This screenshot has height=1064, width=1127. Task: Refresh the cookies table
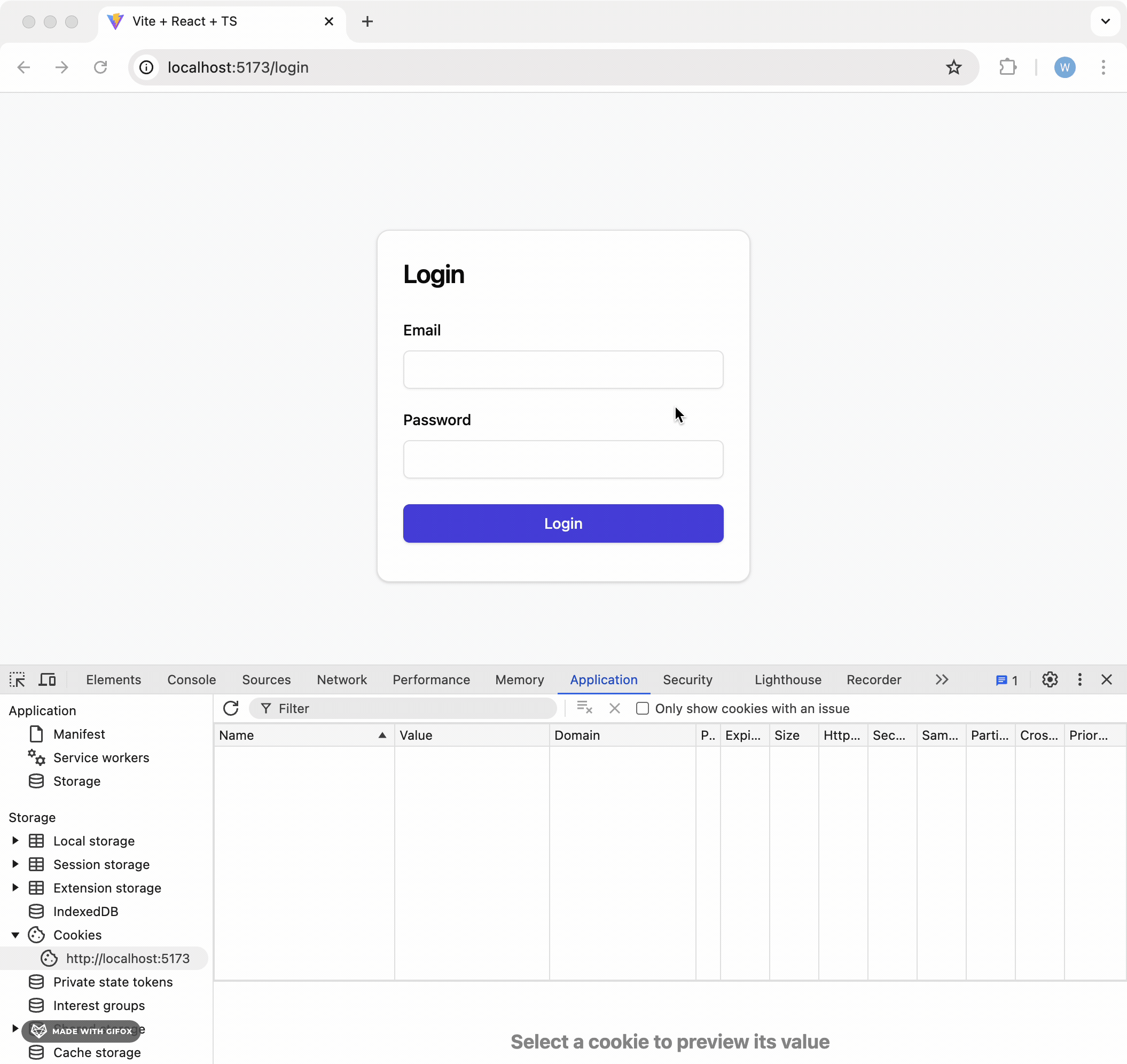231,708
